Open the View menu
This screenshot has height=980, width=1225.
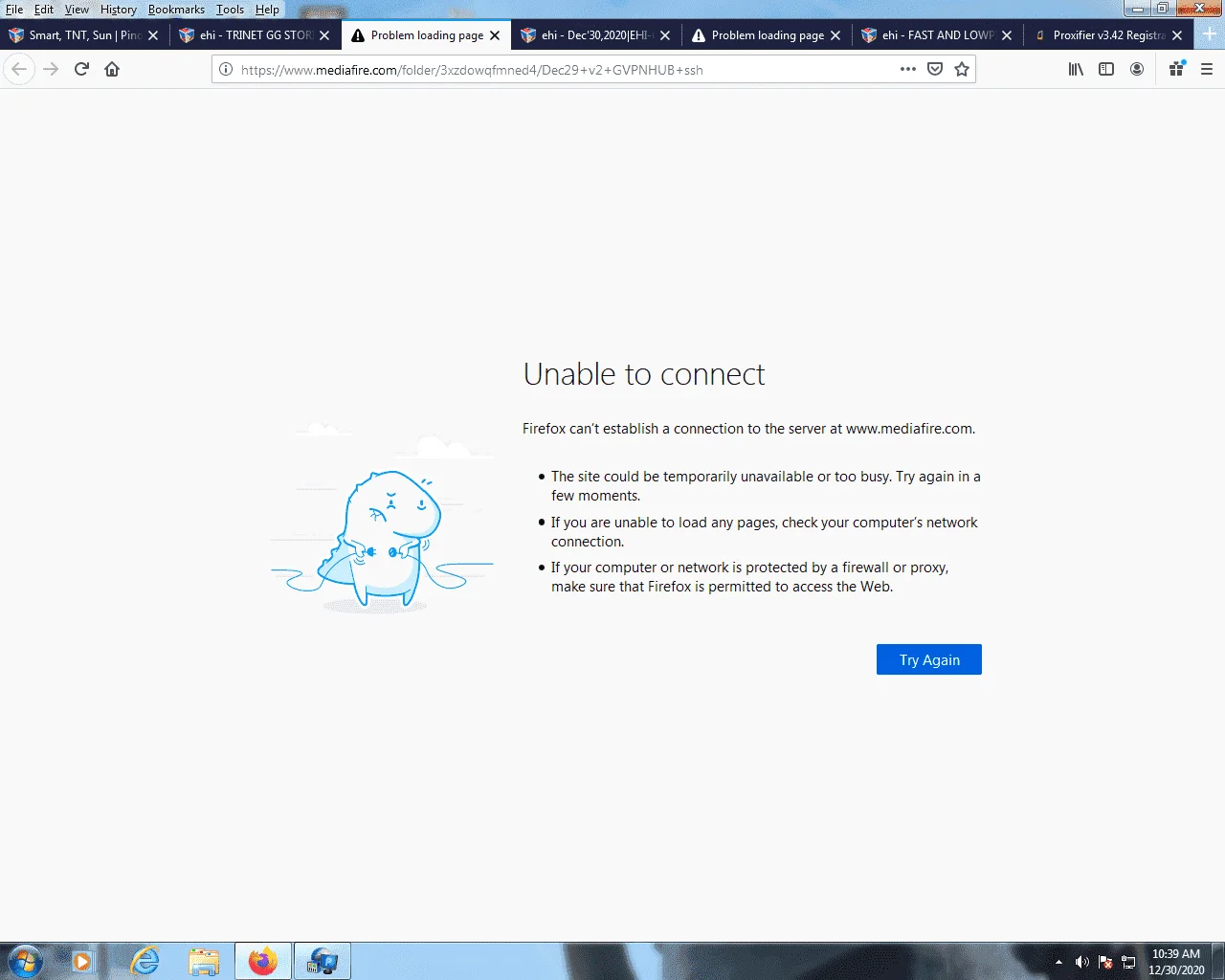77,10
